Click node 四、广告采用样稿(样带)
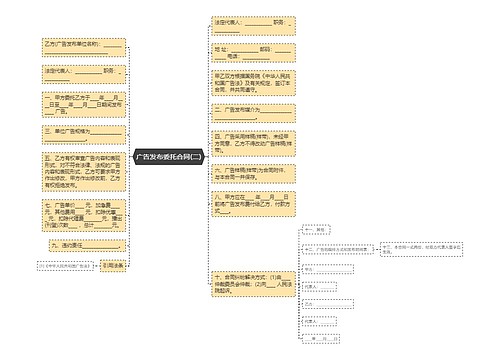 click(253, 144)
